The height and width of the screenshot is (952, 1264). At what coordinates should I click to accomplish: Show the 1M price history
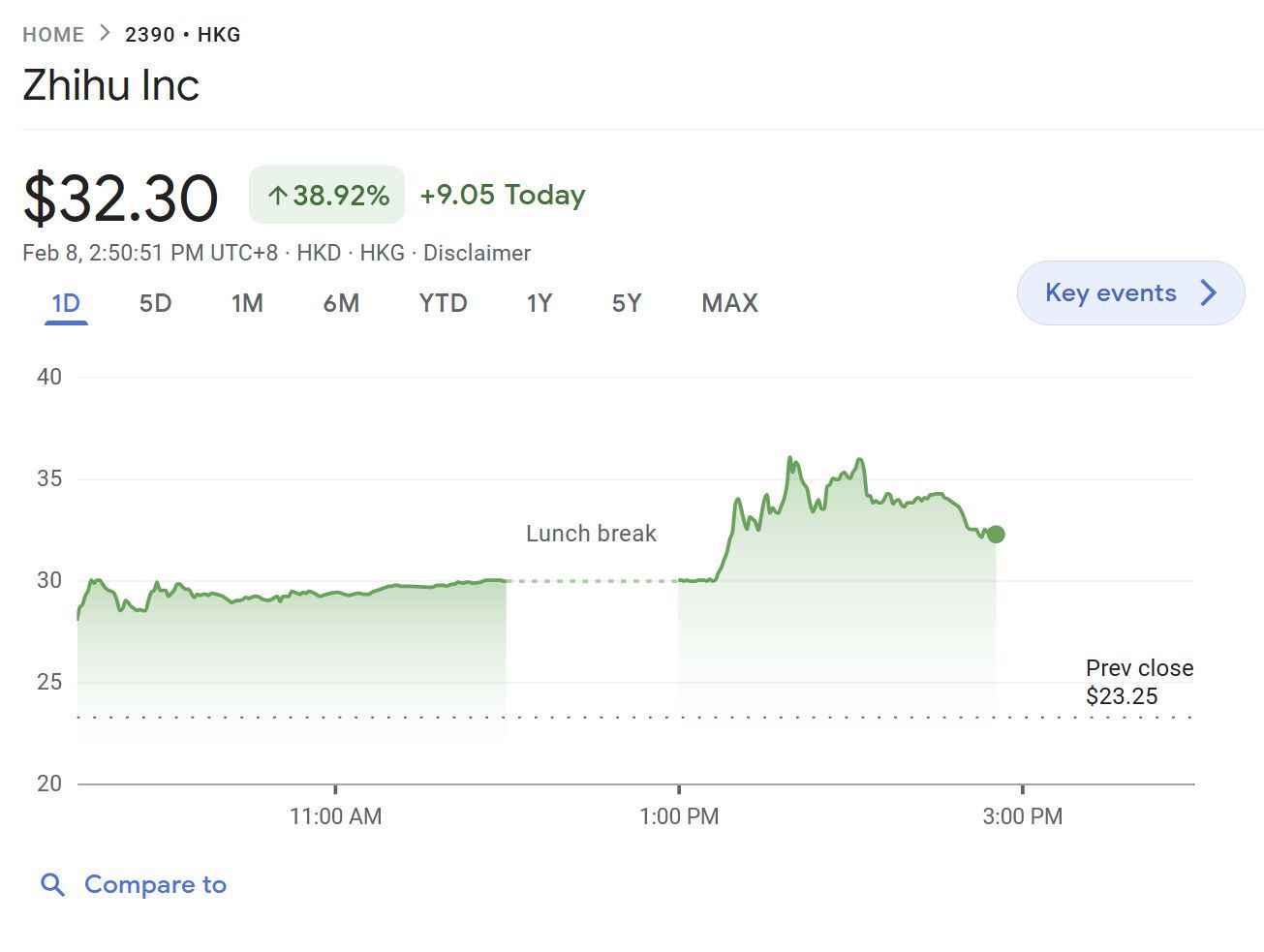click(x=247, y=303)
